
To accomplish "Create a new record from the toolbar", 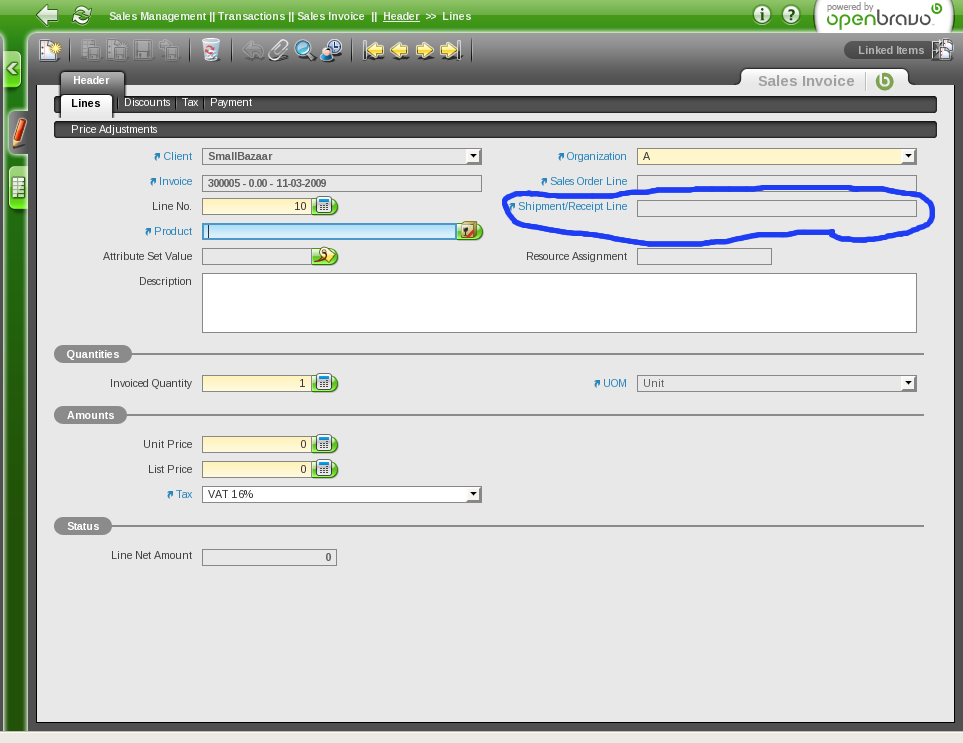I will point(50,50).
